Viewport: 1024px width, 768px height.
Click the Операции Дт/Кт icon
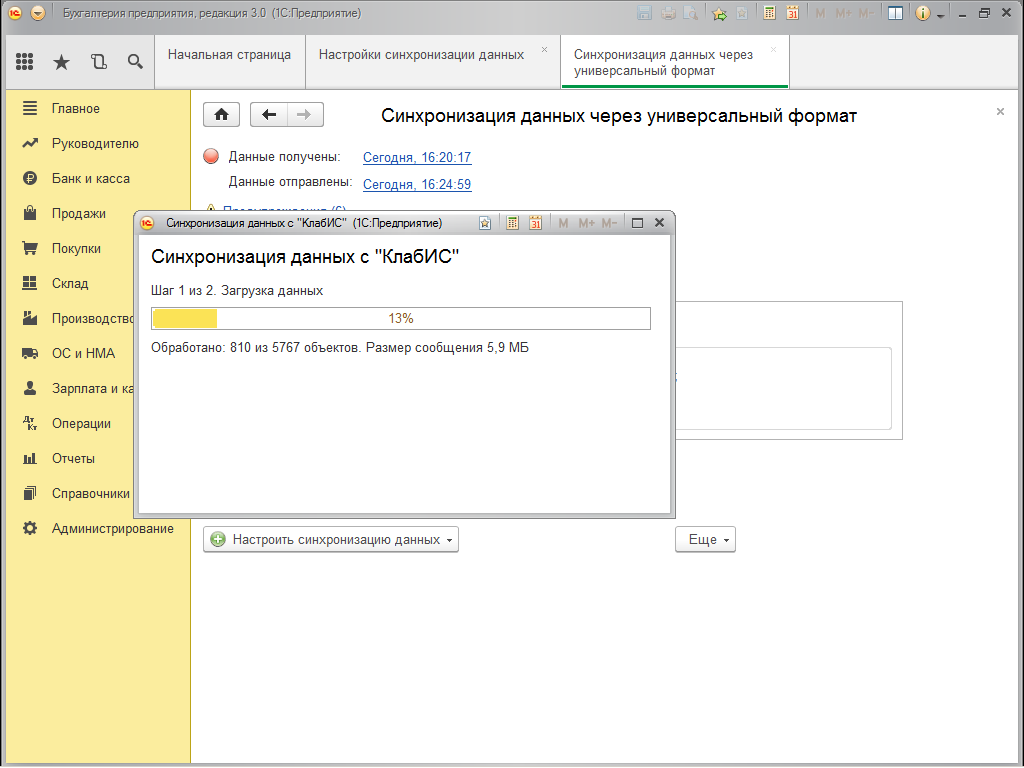point(30,423)
